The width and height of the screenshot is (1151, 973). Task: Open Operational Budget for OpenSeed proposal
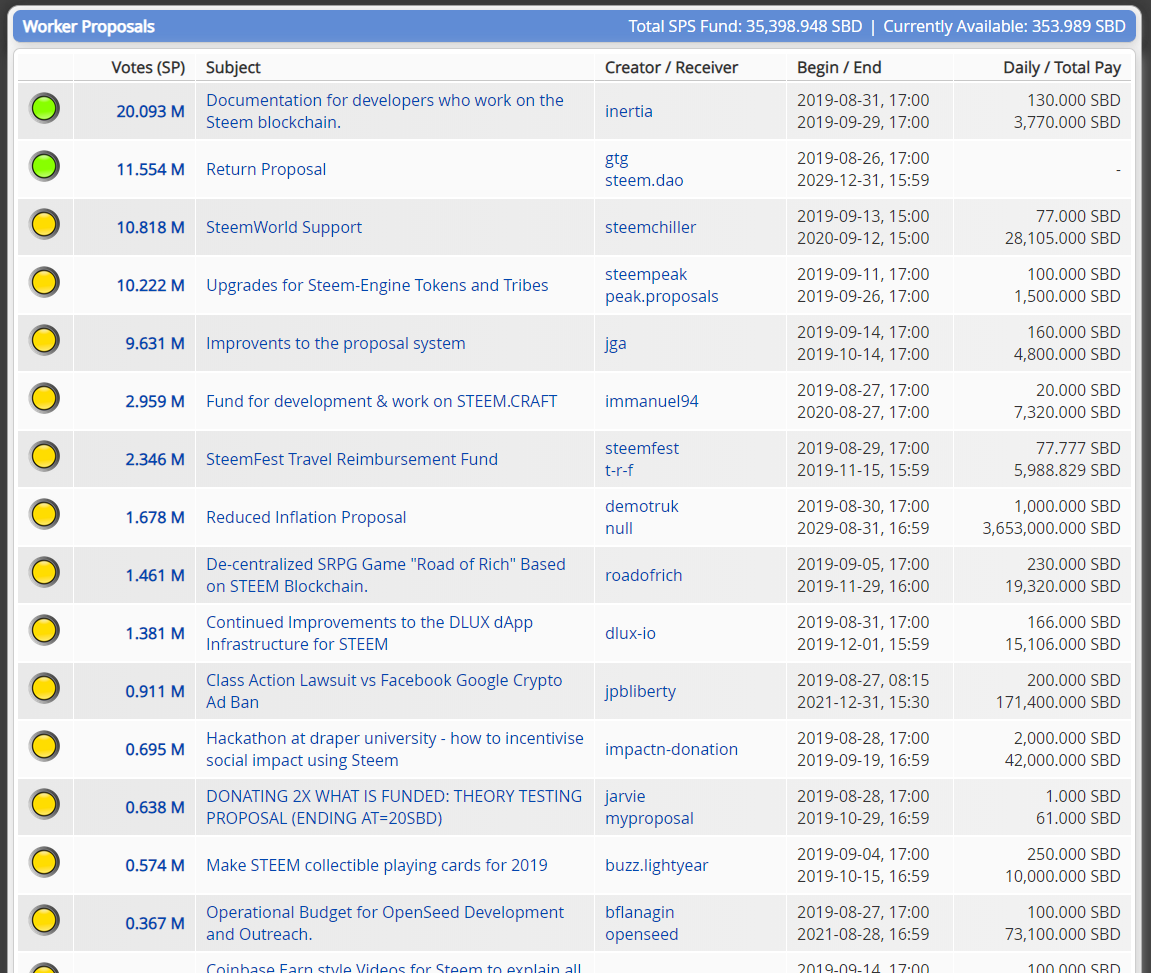385,923
